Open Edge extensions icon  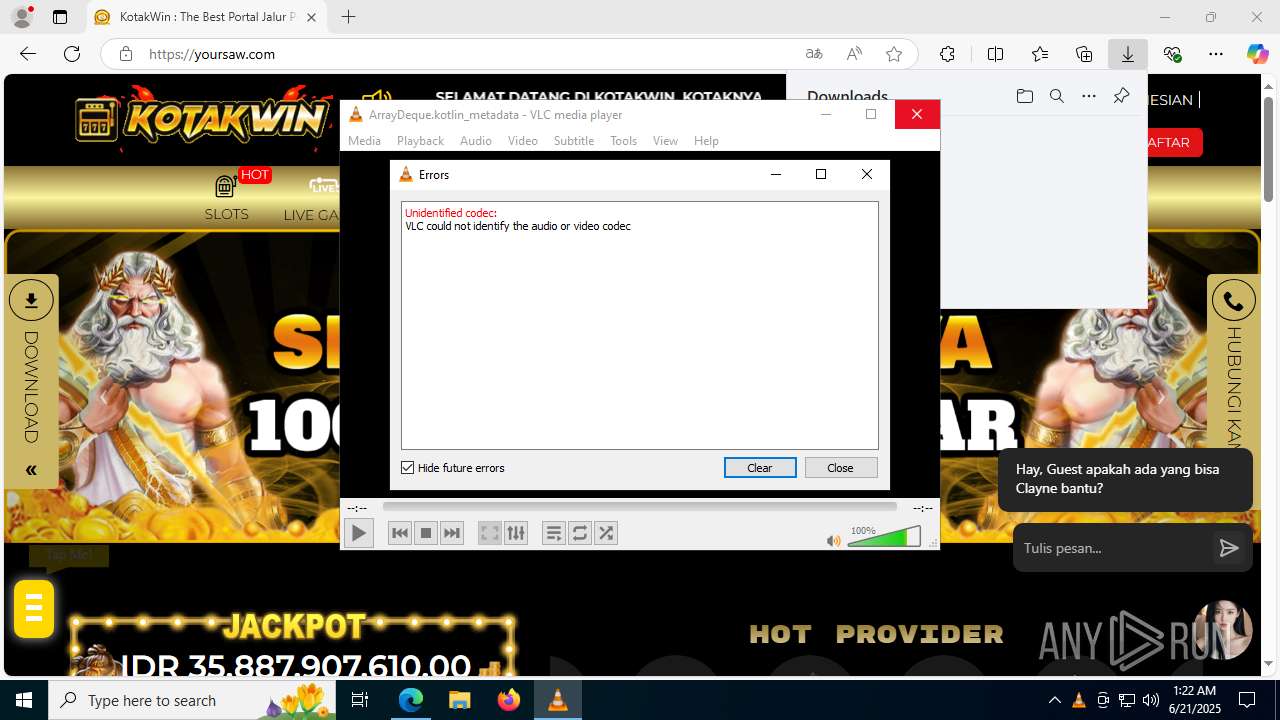point(947,54)
